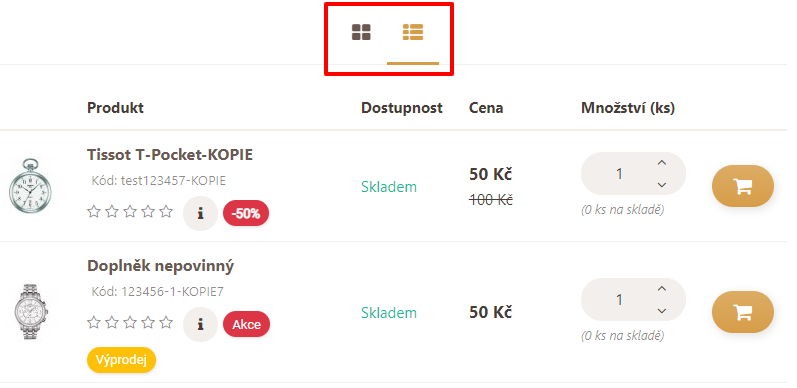The height and width of the screenshot is (388, 797).
Task: Increase quantity for Doplněk nepovinný
Action: [x=661, y=289]
